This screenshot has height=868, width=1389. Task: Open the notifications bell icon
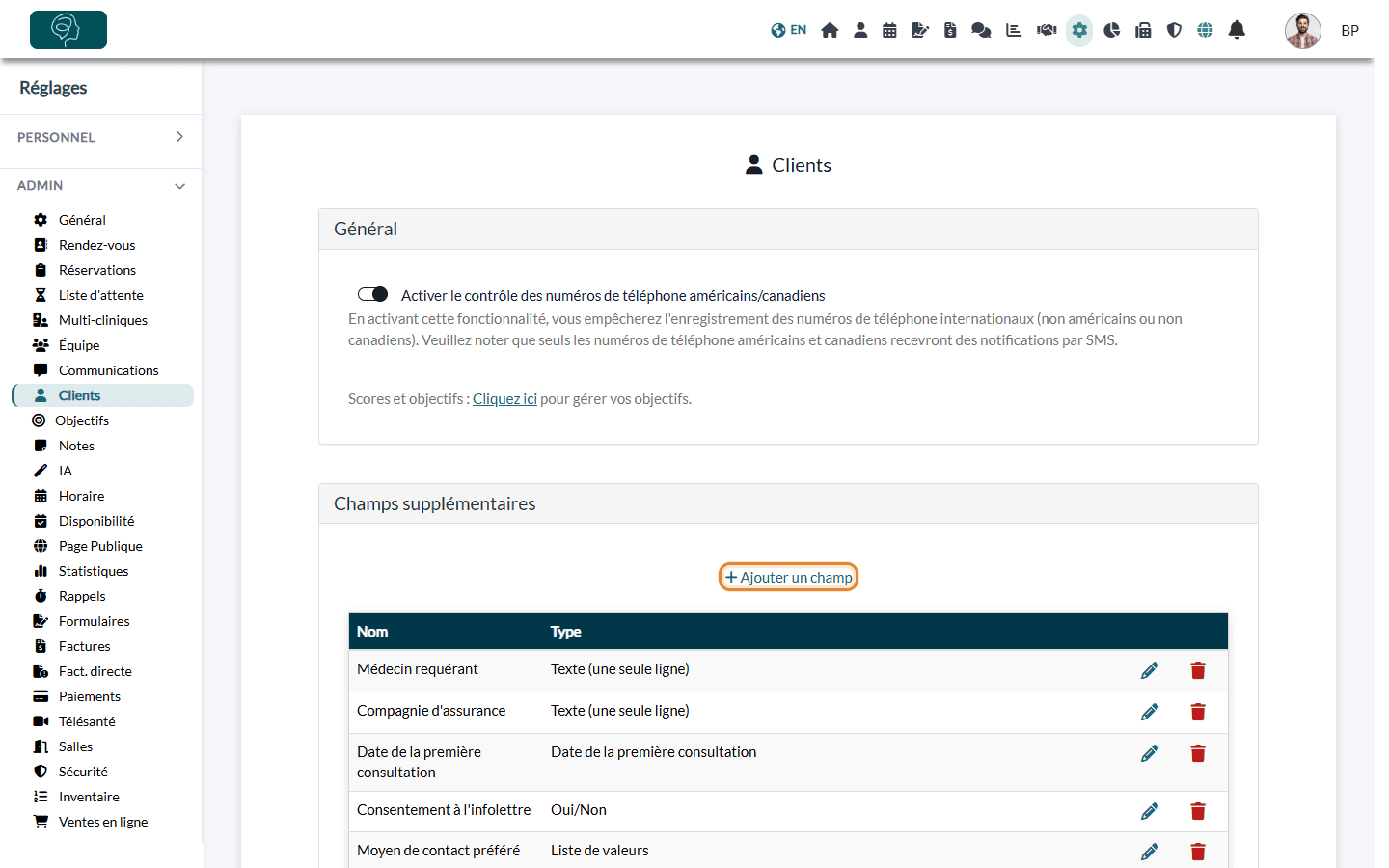click(x=1237, y=30)
